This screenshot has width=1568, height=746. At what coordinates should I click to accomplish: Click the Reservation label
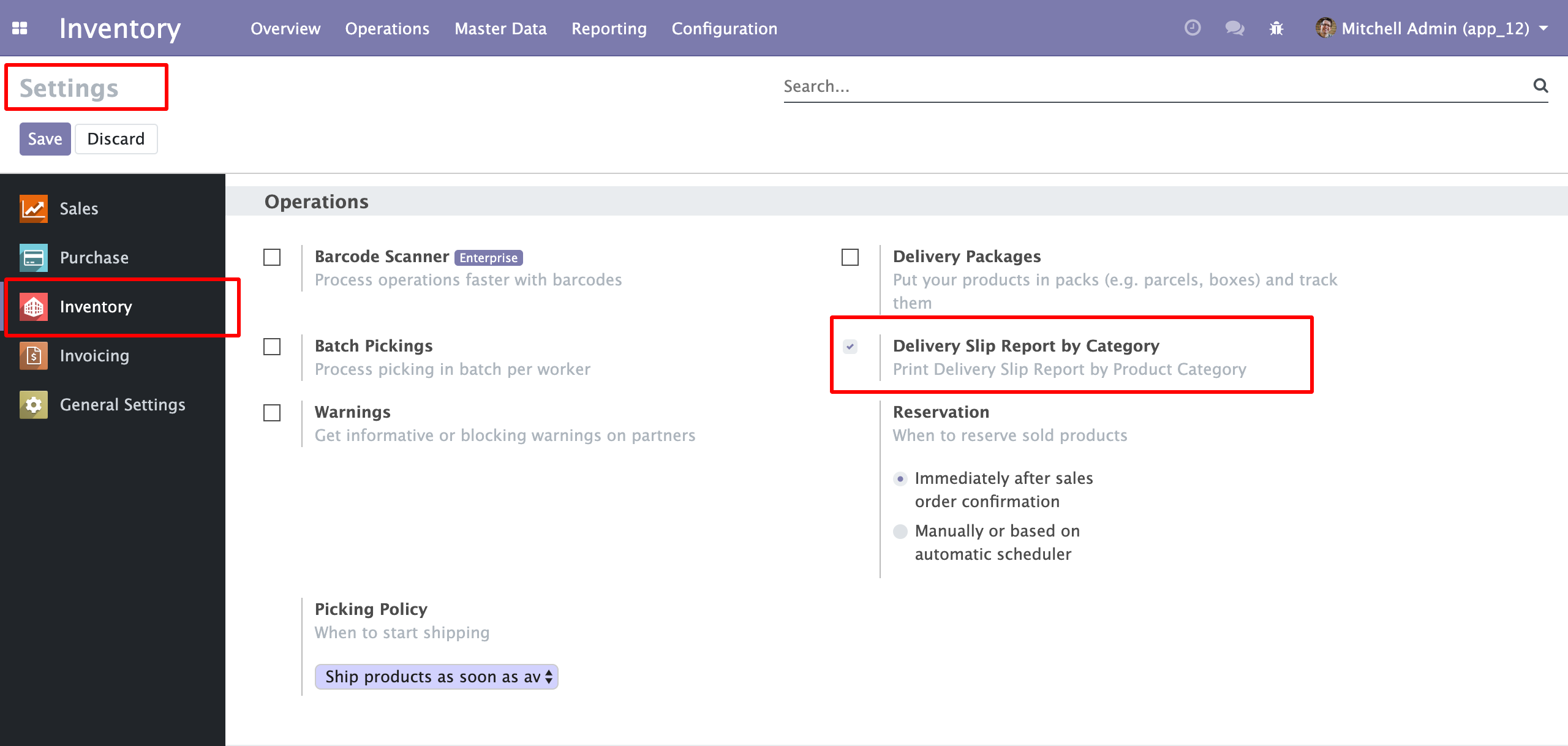point(941,412)
